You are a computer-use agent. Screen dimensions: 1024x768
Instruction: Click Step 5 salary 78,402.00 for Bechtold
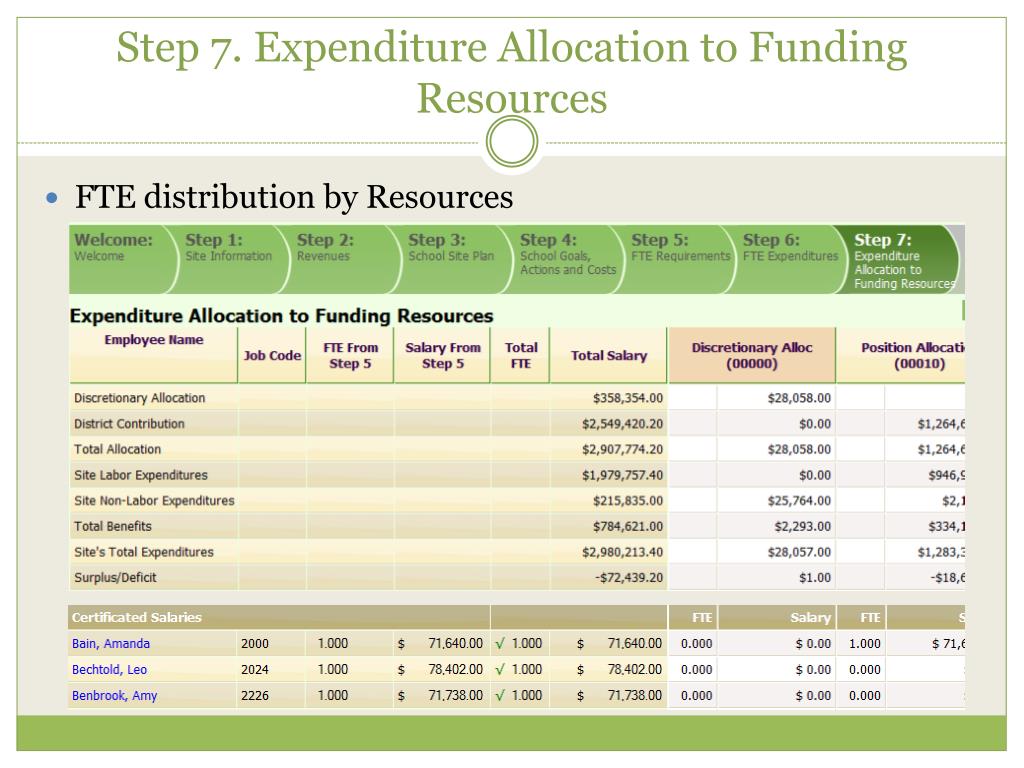(455, 669)
